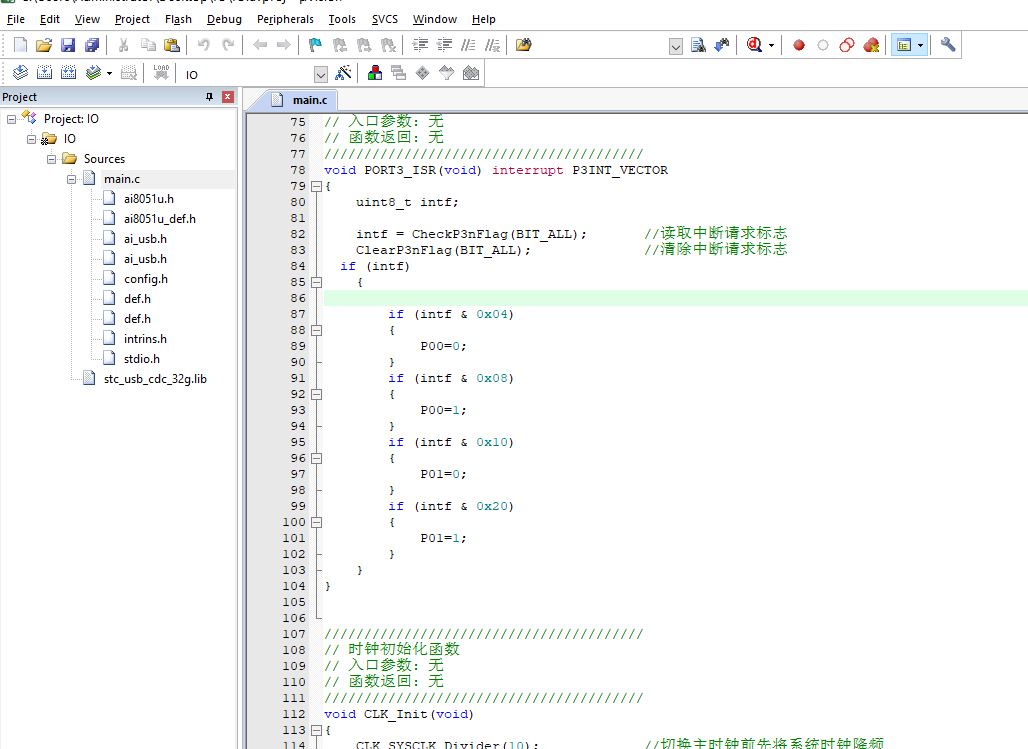Pin the Project panel
1028x749 pixels.
point(210,96)
